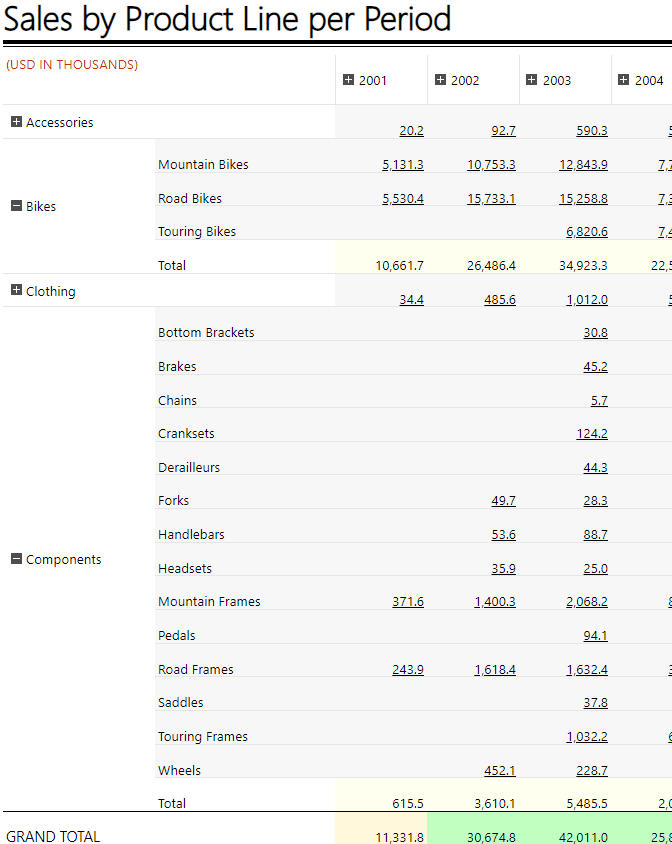Select Components total 2003 value 5,485.5

[587, 804]
